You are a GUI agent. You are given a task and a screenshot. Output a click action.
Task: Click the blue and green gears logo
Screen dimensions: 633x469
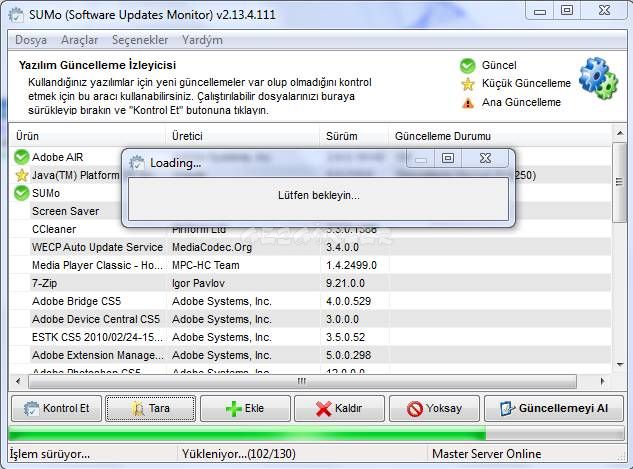598,78
